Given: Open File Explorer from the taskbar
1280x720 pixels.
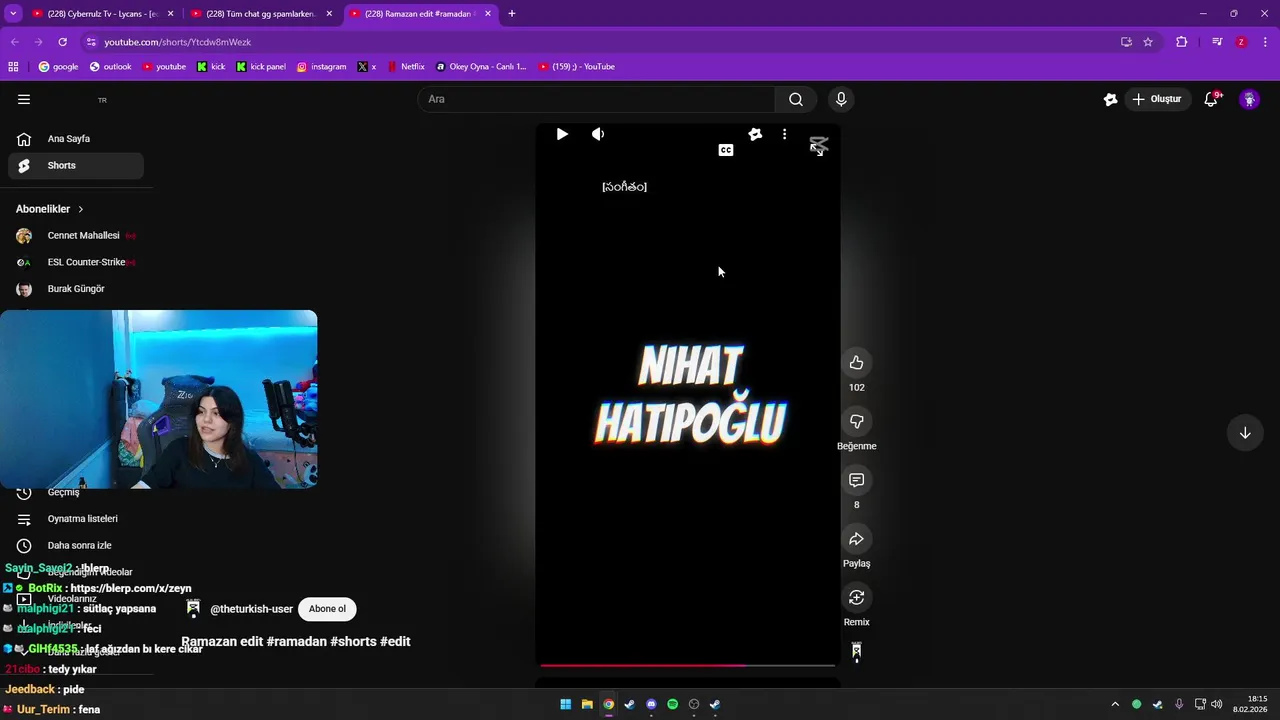Looking at the screenshot, I should click(587, 704).
